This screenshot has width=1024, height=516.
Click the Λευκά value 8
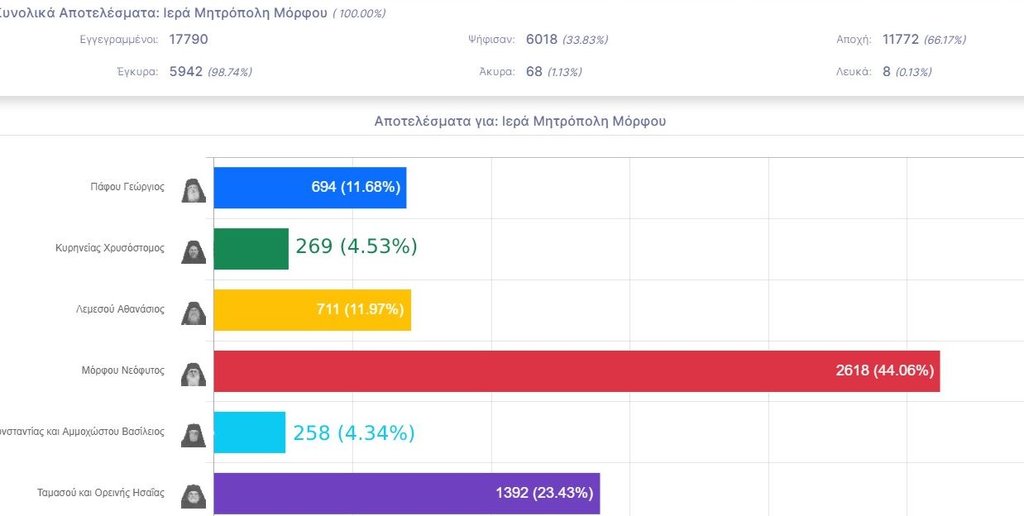(x=887, y=72)
